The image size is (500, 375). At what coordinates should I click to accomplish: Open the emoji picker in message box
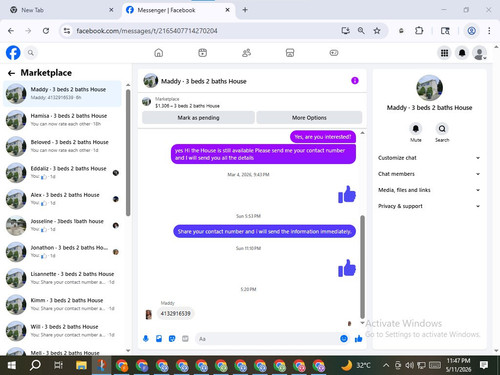[344, 339]
